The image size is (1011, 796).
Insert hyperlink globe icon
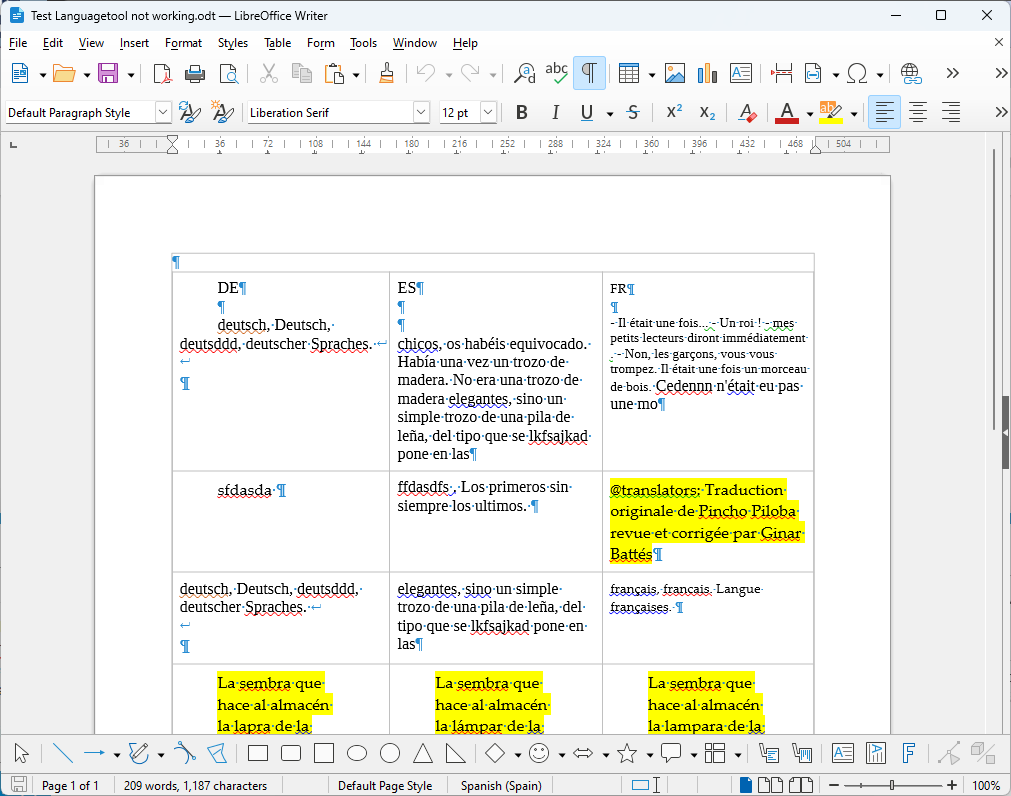pyautogui.click(x=910, y=73)
